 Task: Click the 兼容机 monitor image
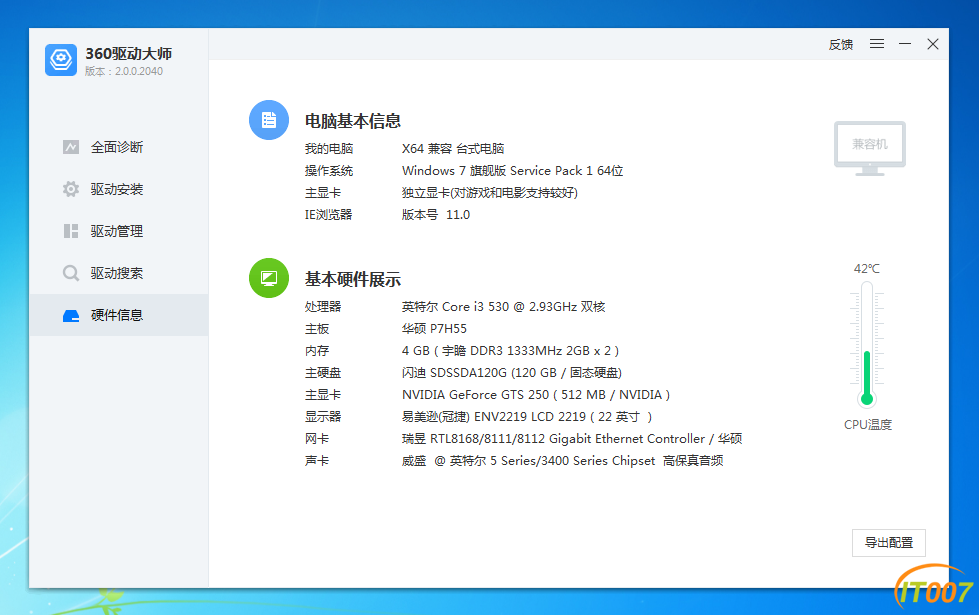click(870, 149)
